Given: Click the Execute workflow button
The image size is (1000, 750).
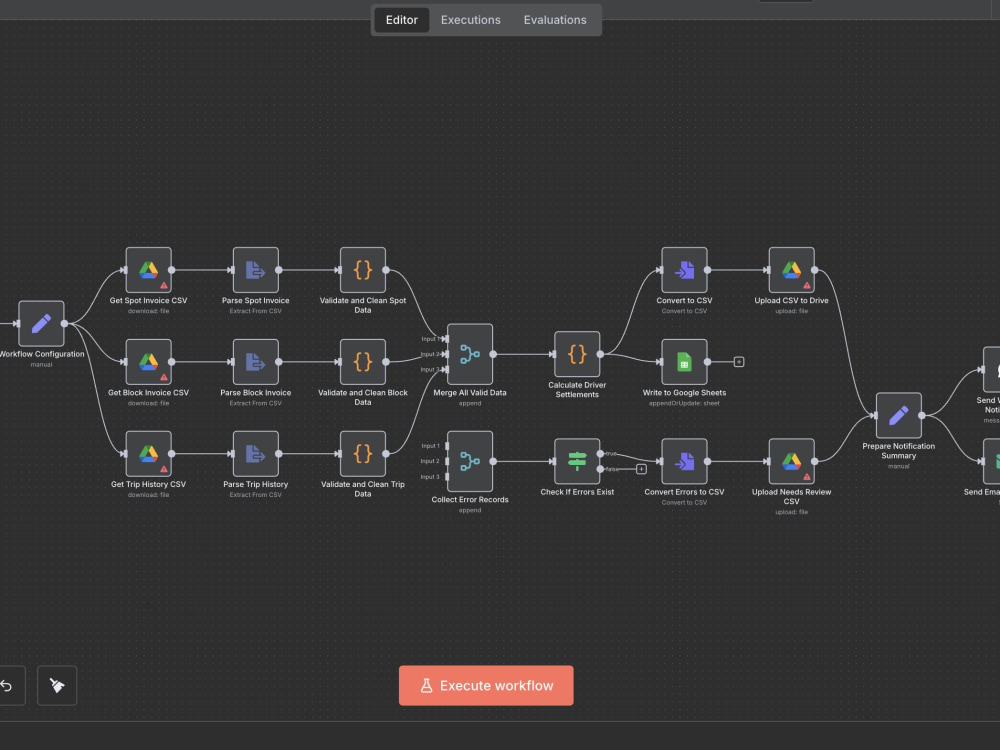Looking at the screenshot, I should 486,686.
